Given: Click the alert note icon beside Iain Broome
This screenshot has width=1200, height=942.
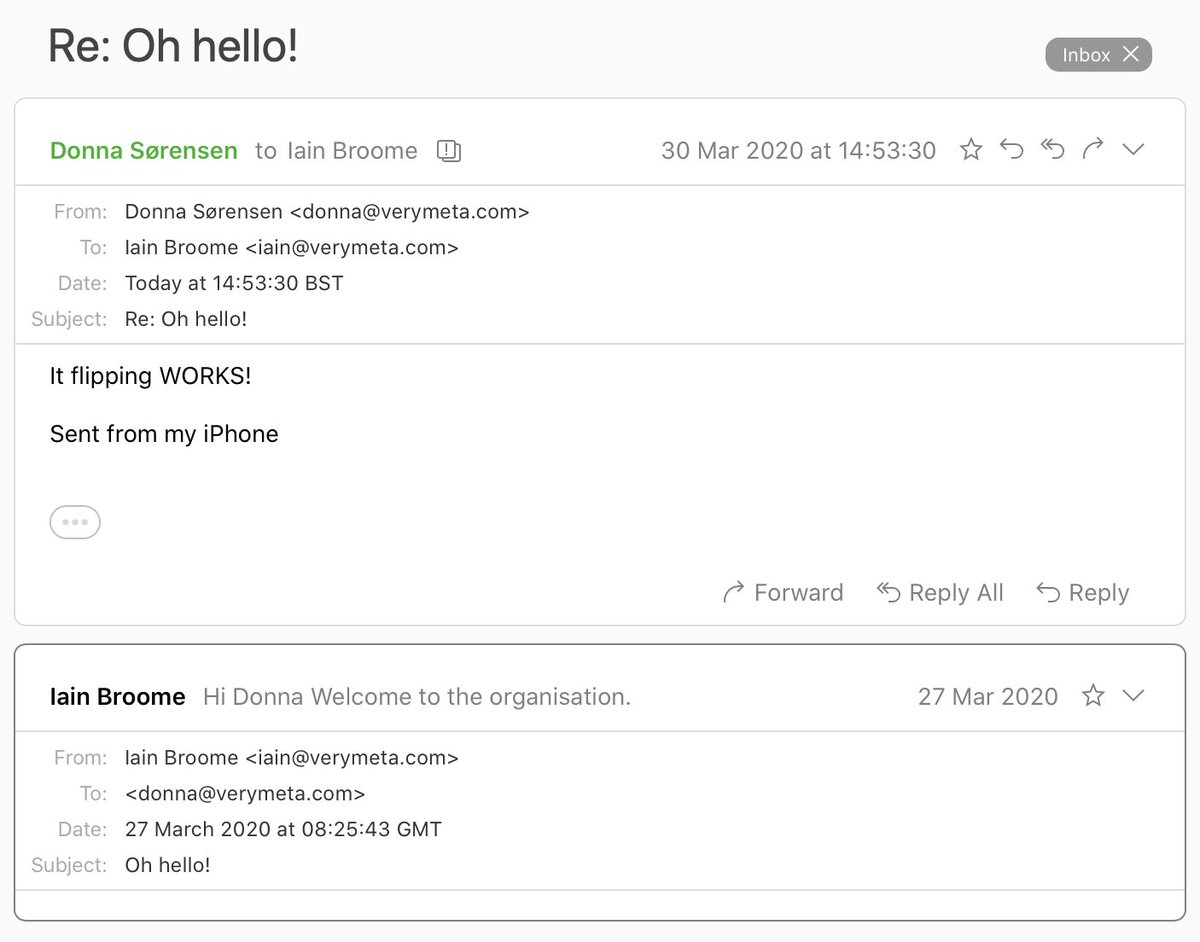Looking at the screenshot, I should (449, 151).
